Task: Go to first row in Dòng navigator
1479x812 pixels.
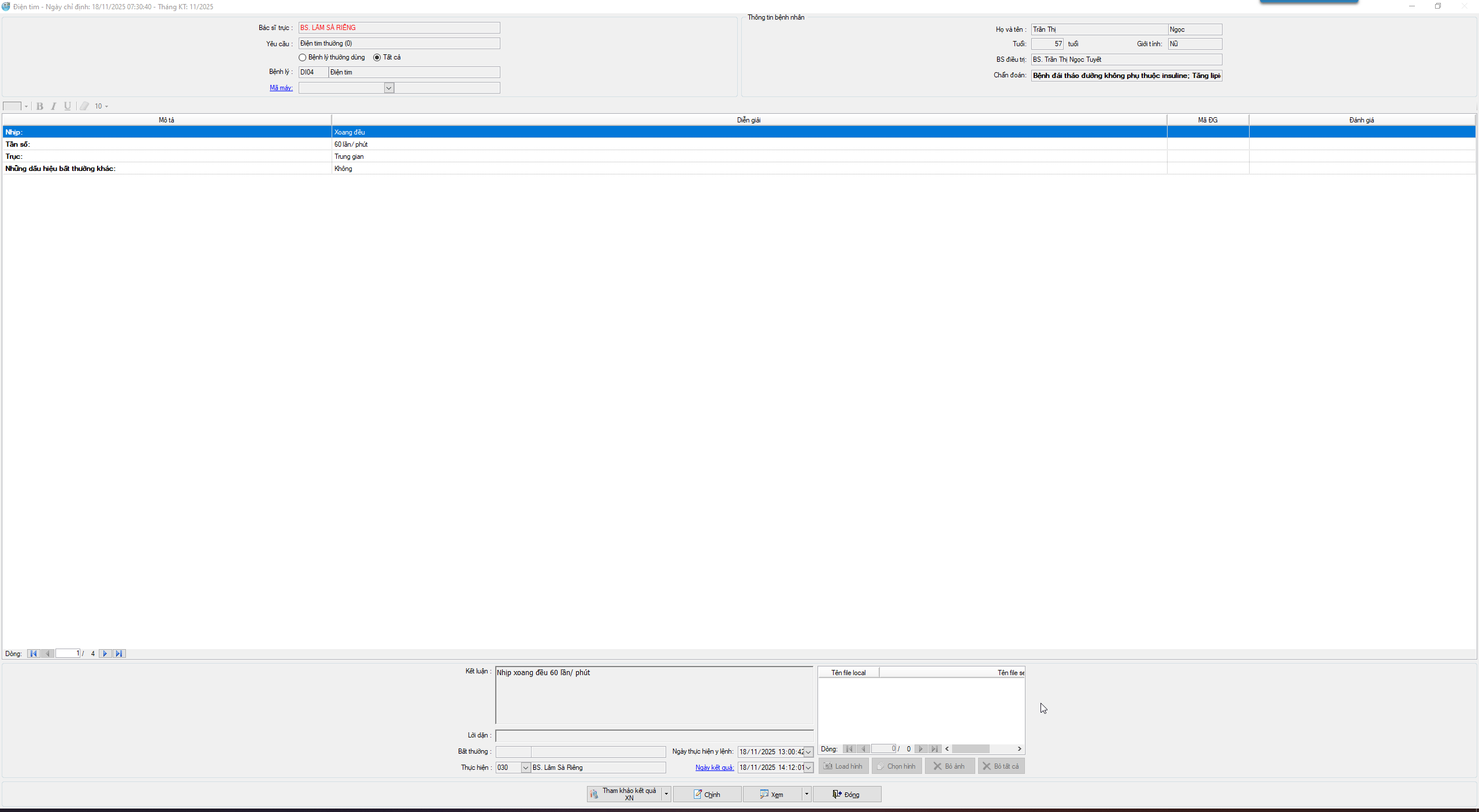Action: pos(34,654)
